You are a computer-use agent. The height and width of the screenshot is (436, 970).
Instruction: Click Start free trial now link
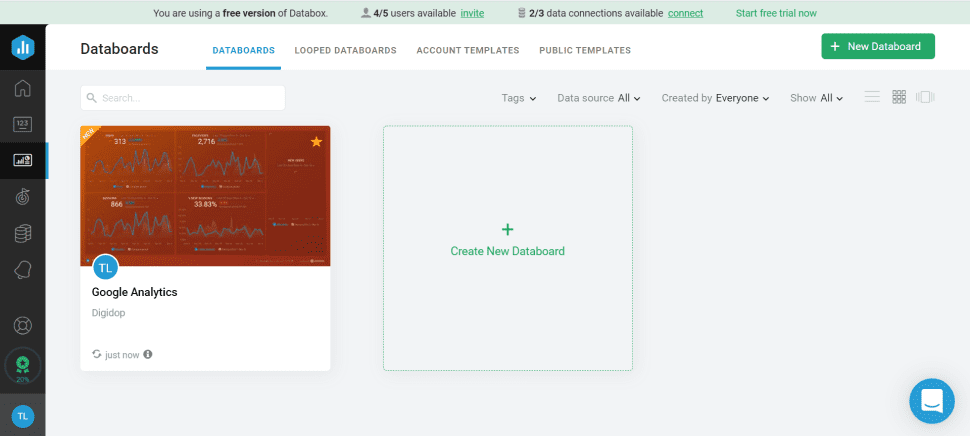pos(776,13)
